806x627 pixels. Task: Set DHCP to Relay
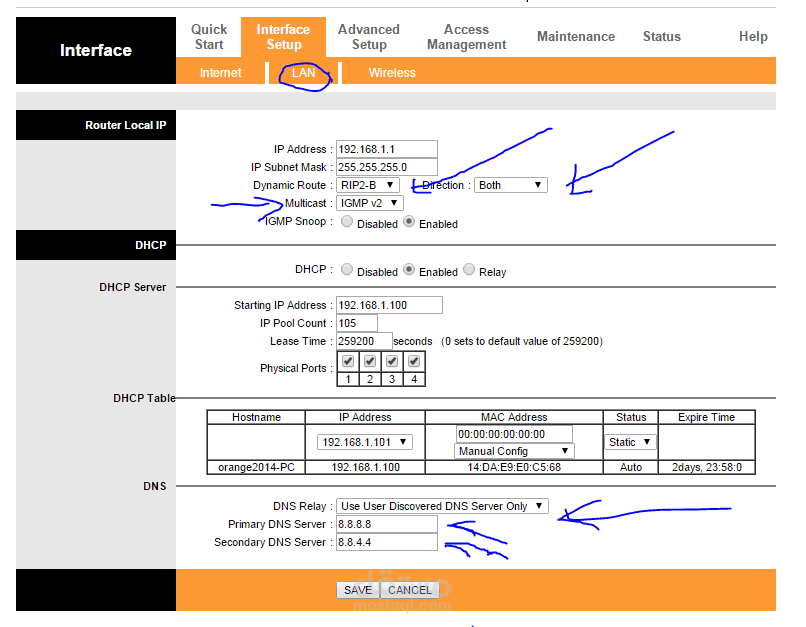pos(469,269)
